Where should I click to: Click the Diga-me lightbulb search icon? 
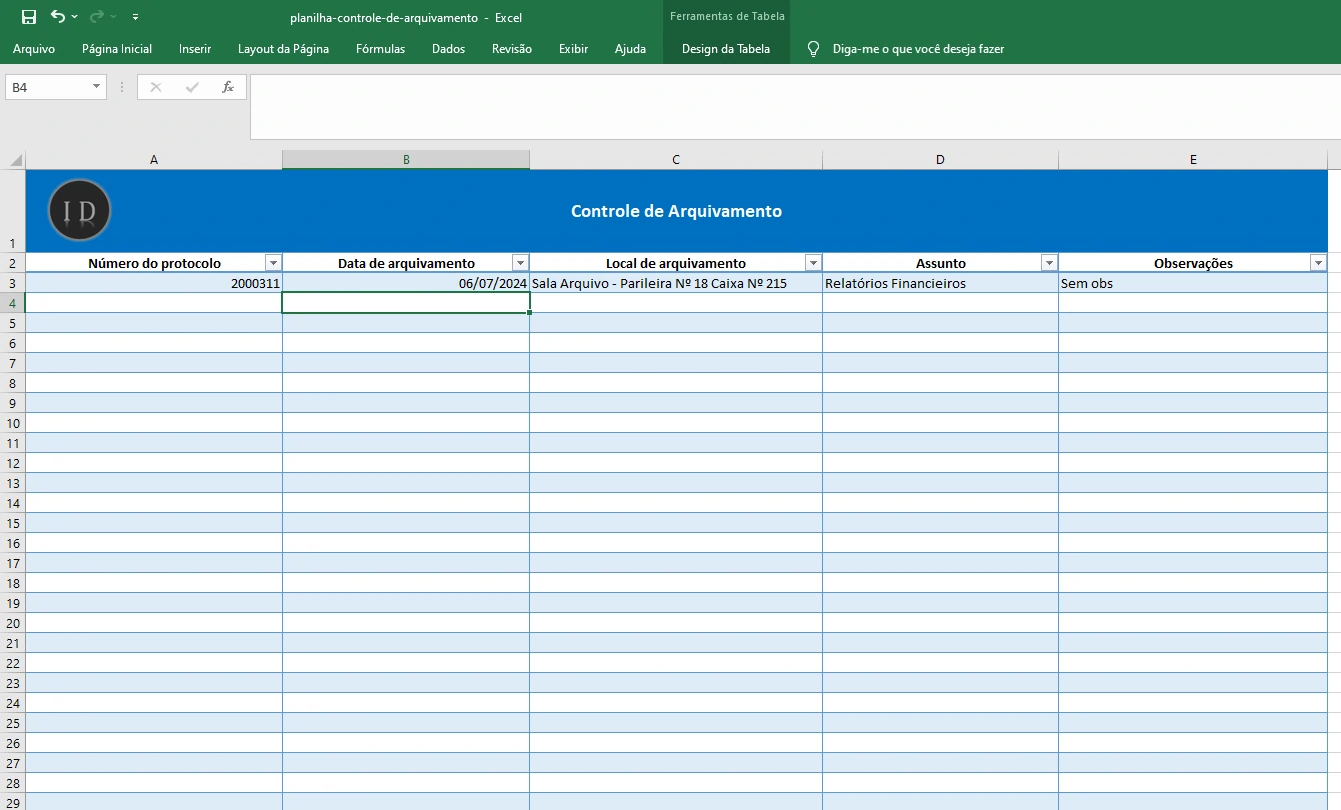tap(813, 48)
